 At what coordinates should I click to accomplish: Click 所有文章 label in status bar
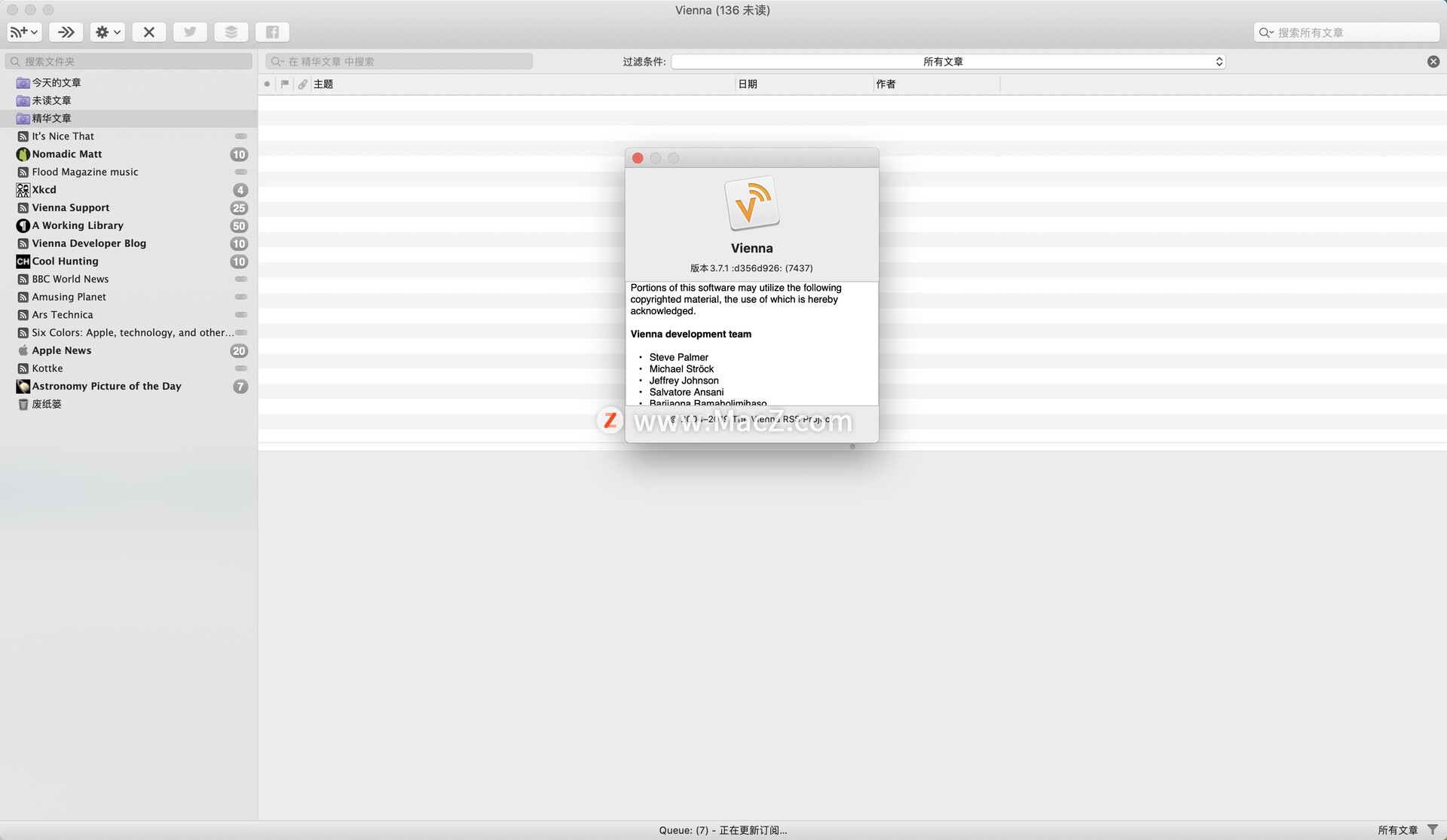point(1397,830)
